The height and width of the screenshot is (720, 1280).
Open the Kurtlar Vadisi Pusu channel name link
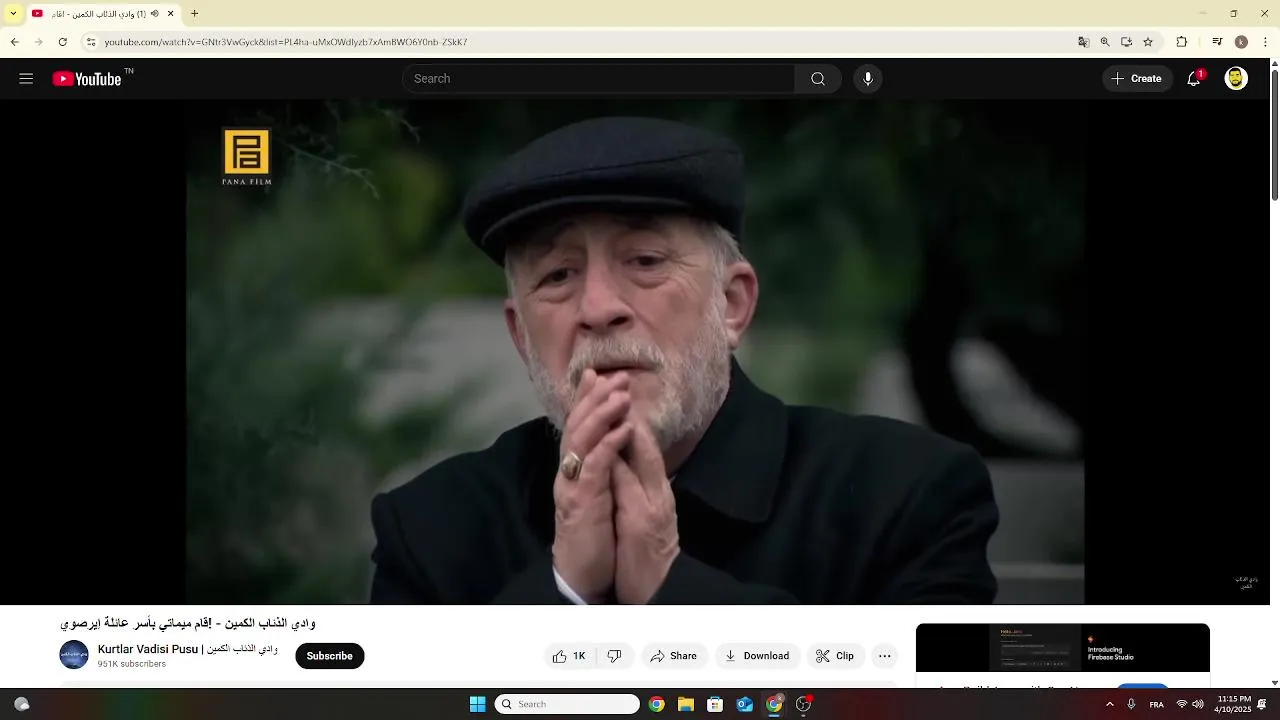(188, 649)
